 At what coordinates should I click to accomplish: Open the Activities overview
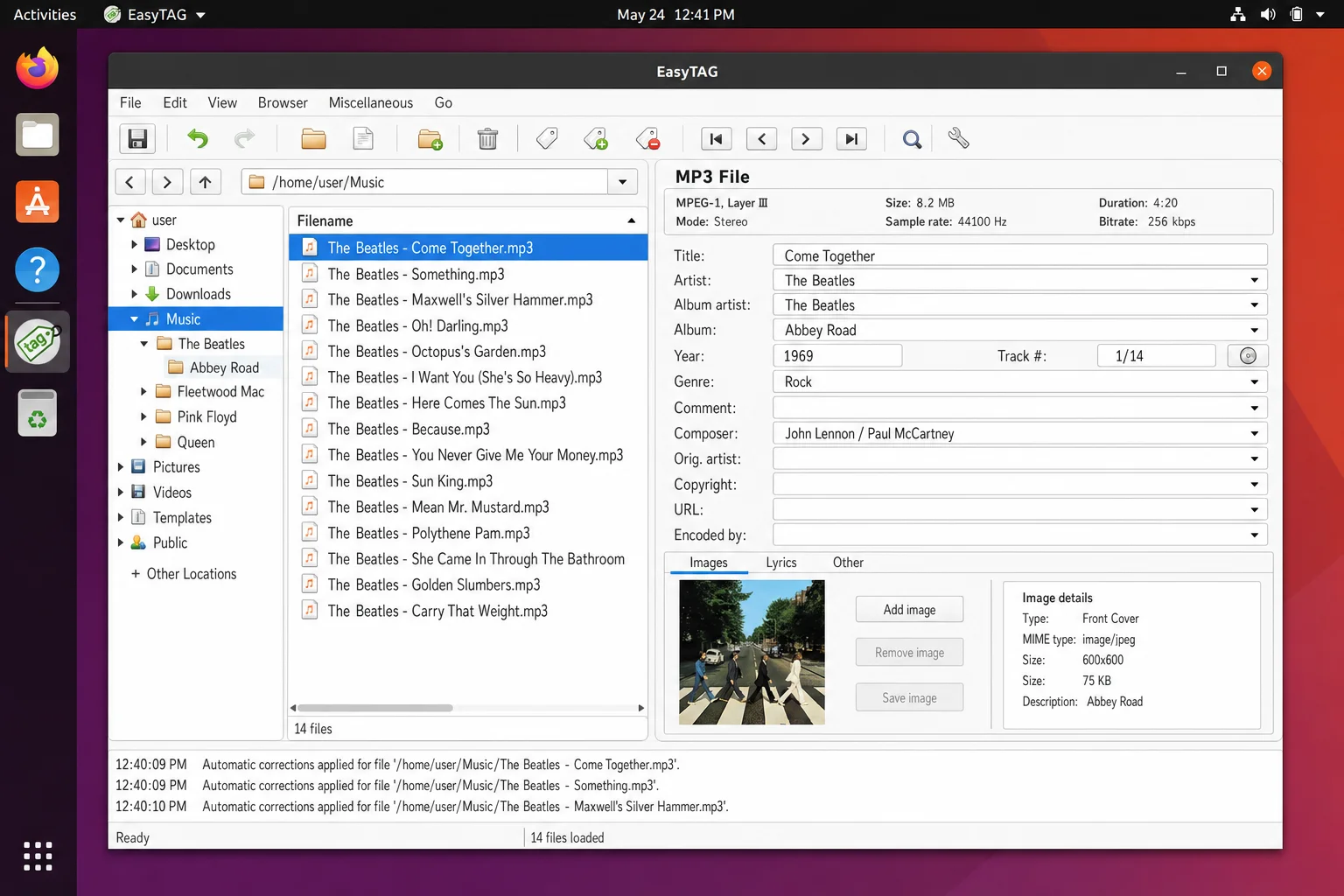tap(45, 14)
